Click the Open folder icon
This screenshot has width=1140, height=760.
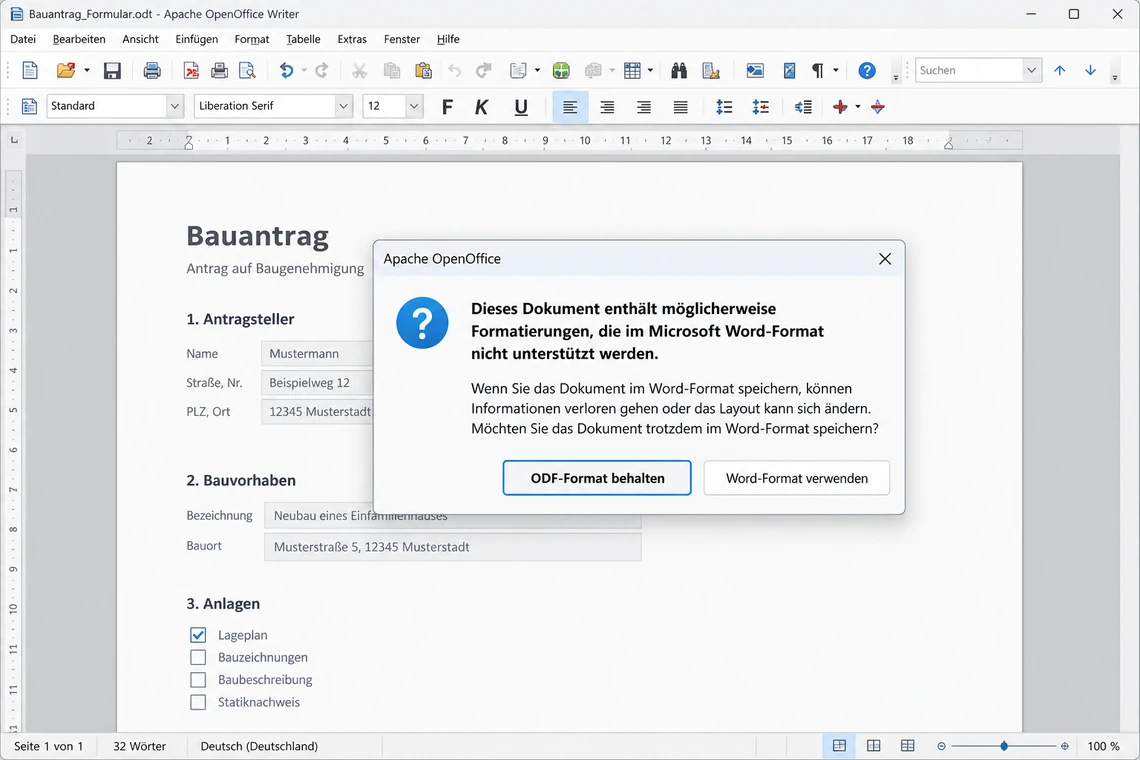pyautogui.click(x=65, y=71)
